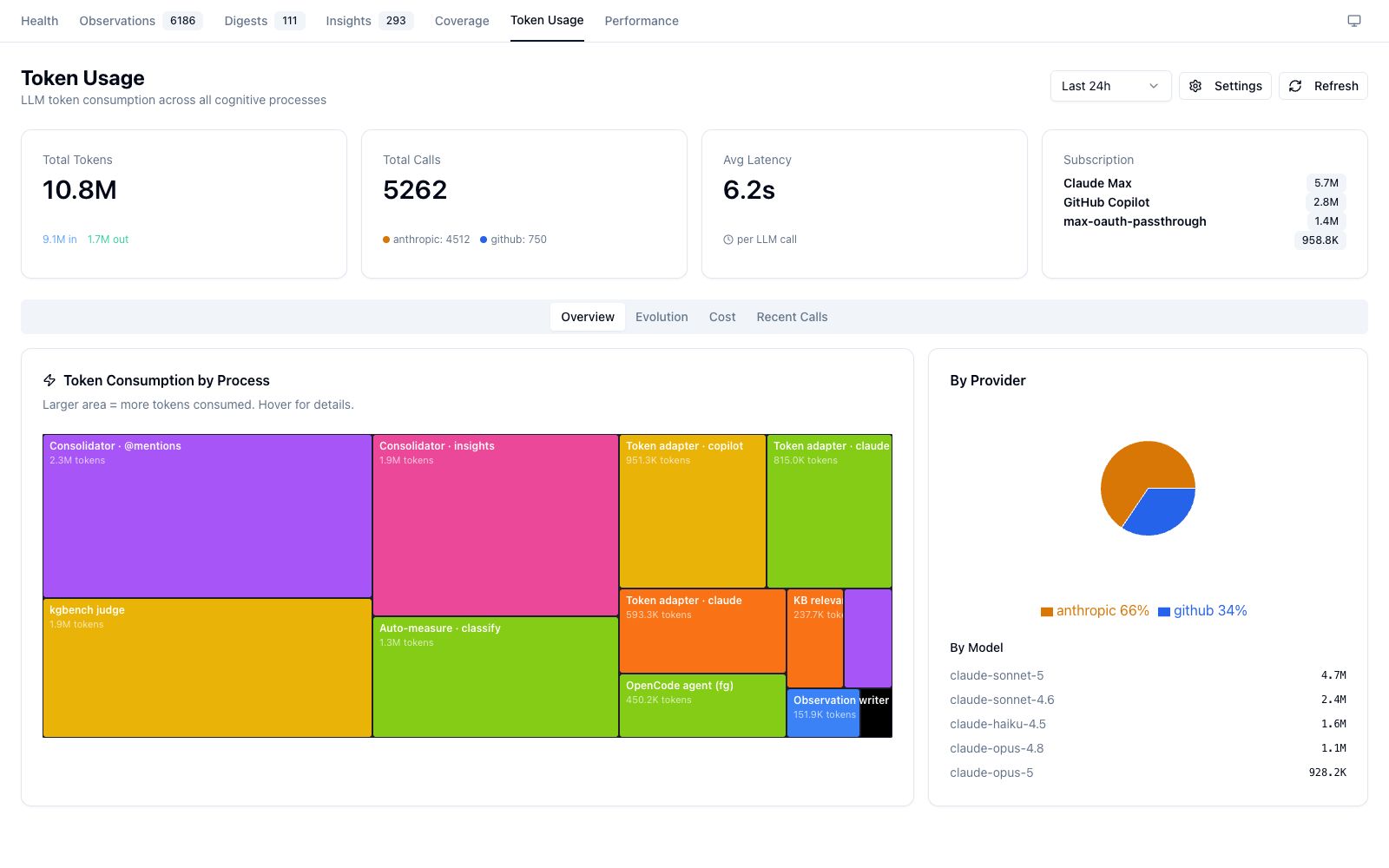Click the Settings gear icon

click(x=1195, y=86)
